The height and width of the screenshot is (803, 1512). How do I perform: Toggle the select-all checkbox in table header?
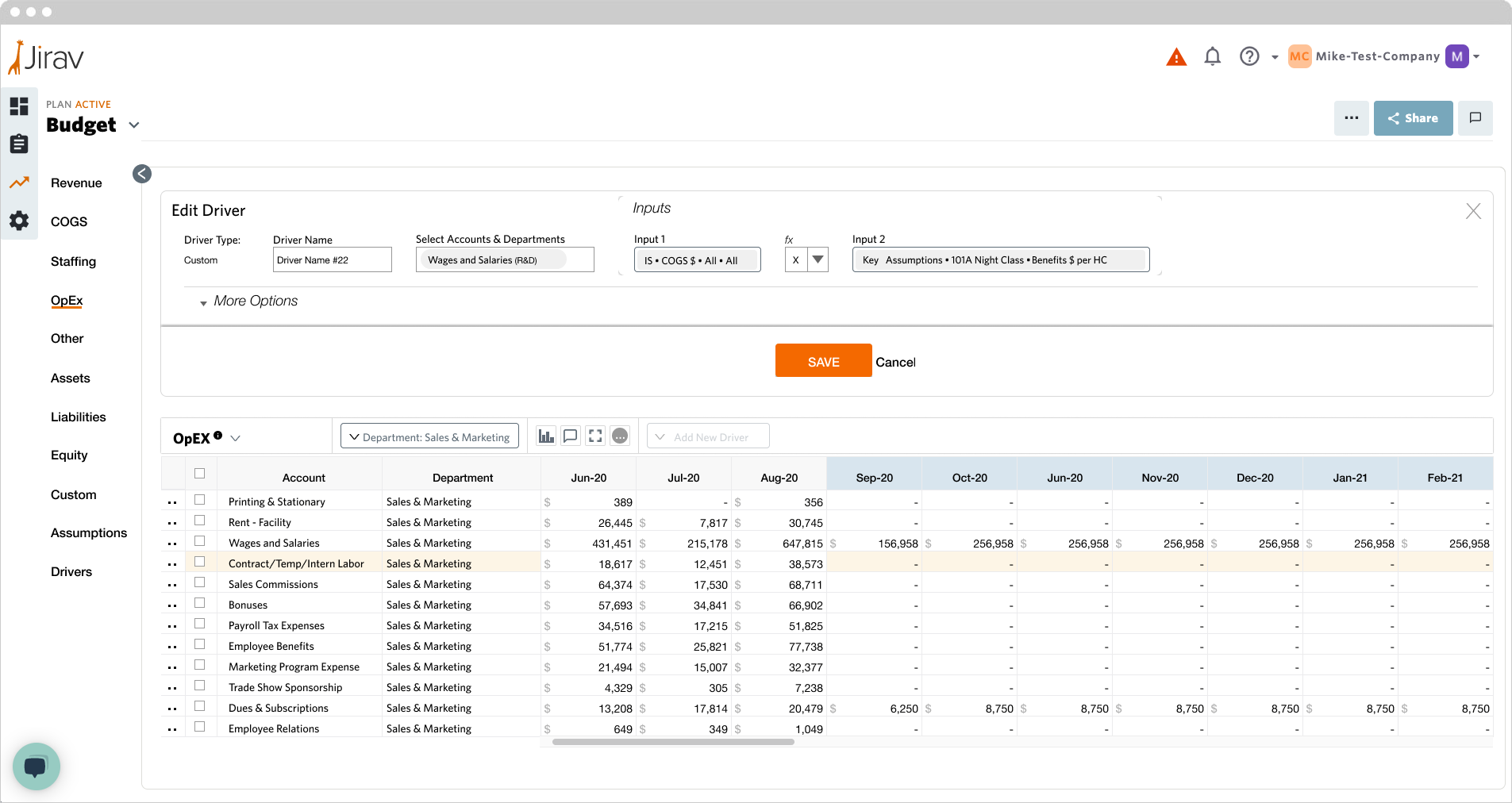tap(200, 474)
